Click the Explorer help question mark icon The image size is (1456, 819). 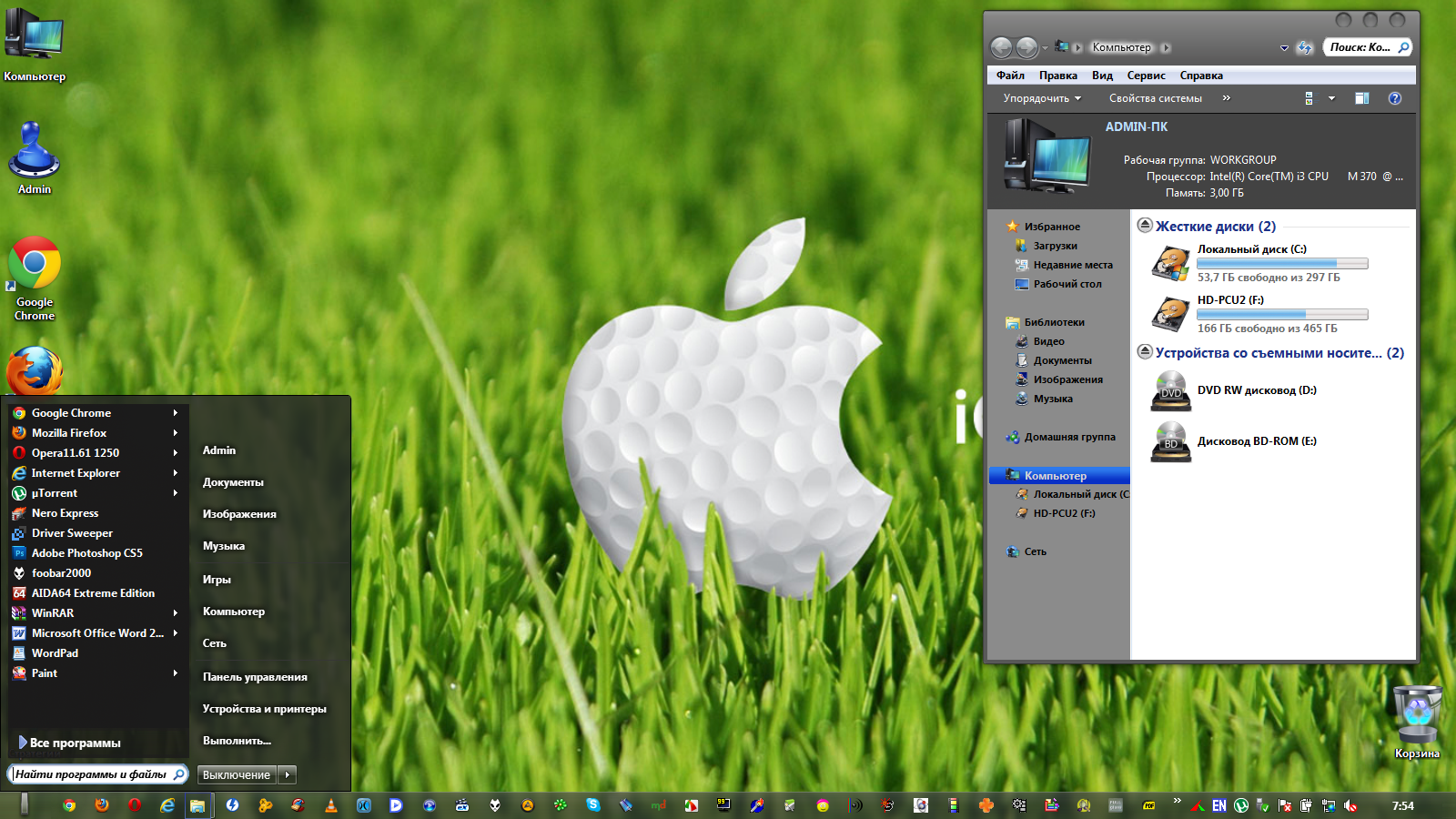[x=1394, y=98]
